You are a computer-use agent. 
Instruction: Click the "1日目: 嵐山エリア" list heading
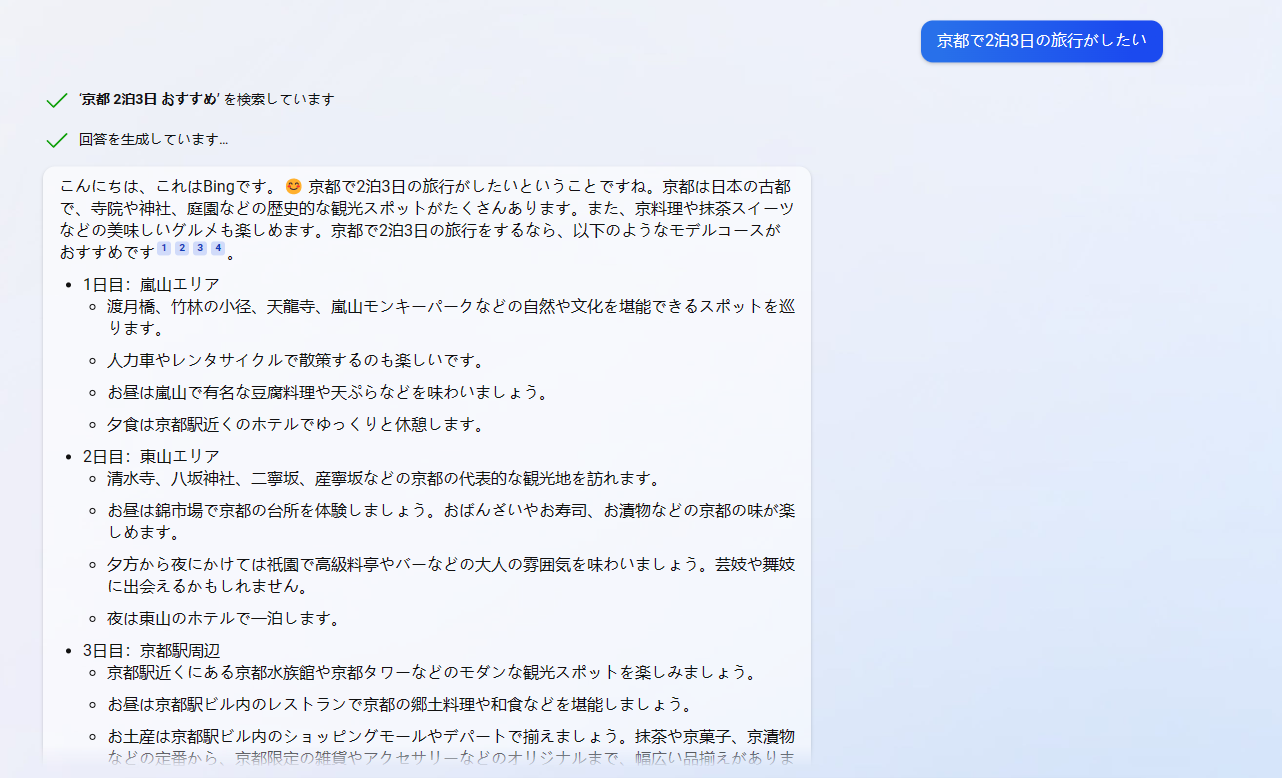click(149, 284)
